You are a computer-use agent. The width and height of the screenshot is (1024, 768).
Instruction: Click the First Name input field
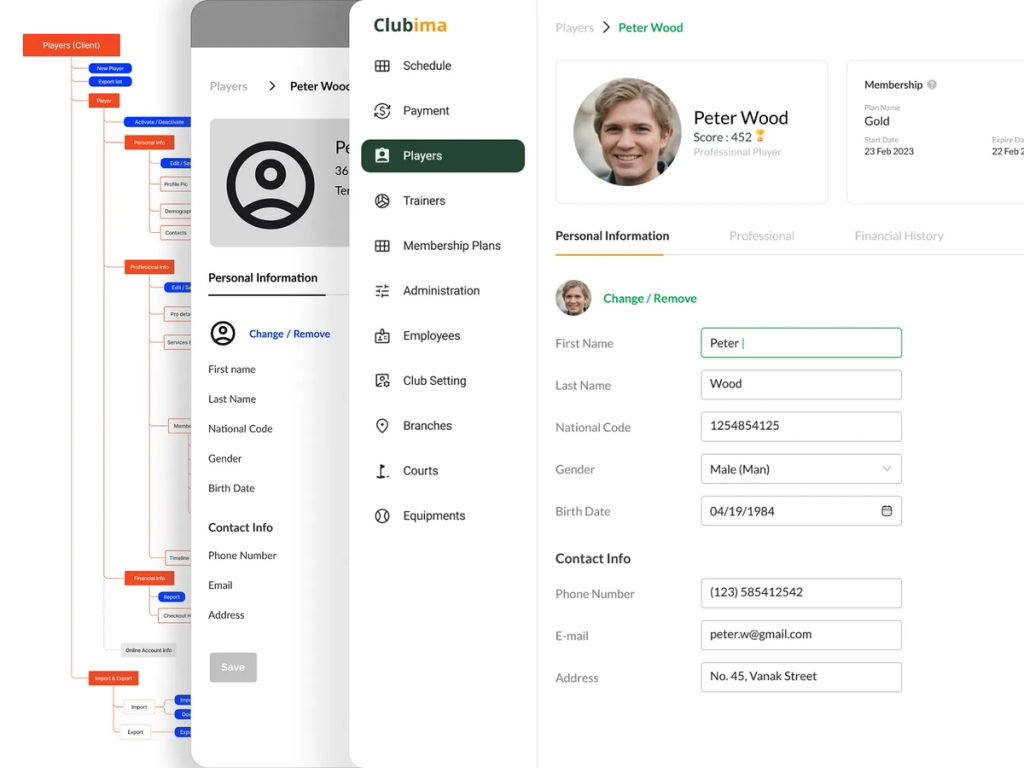(801, 343)
